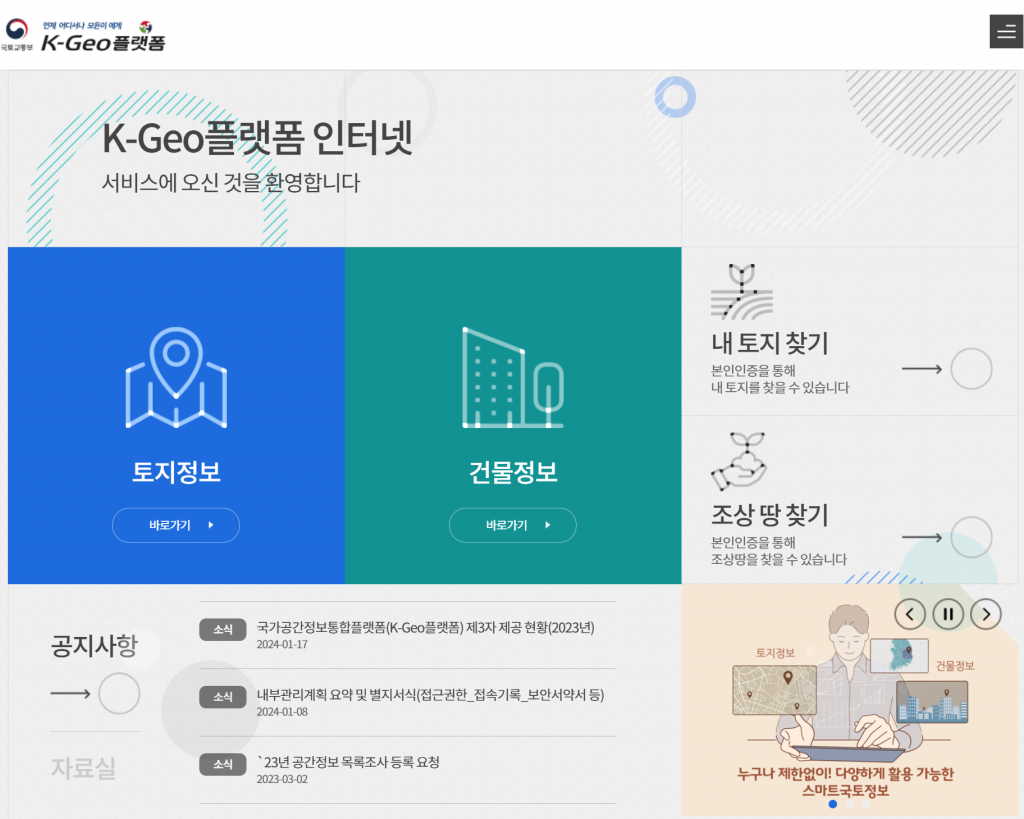Click the 토지정보 title text
The image size is (1024, 819).
coord(176,472)
